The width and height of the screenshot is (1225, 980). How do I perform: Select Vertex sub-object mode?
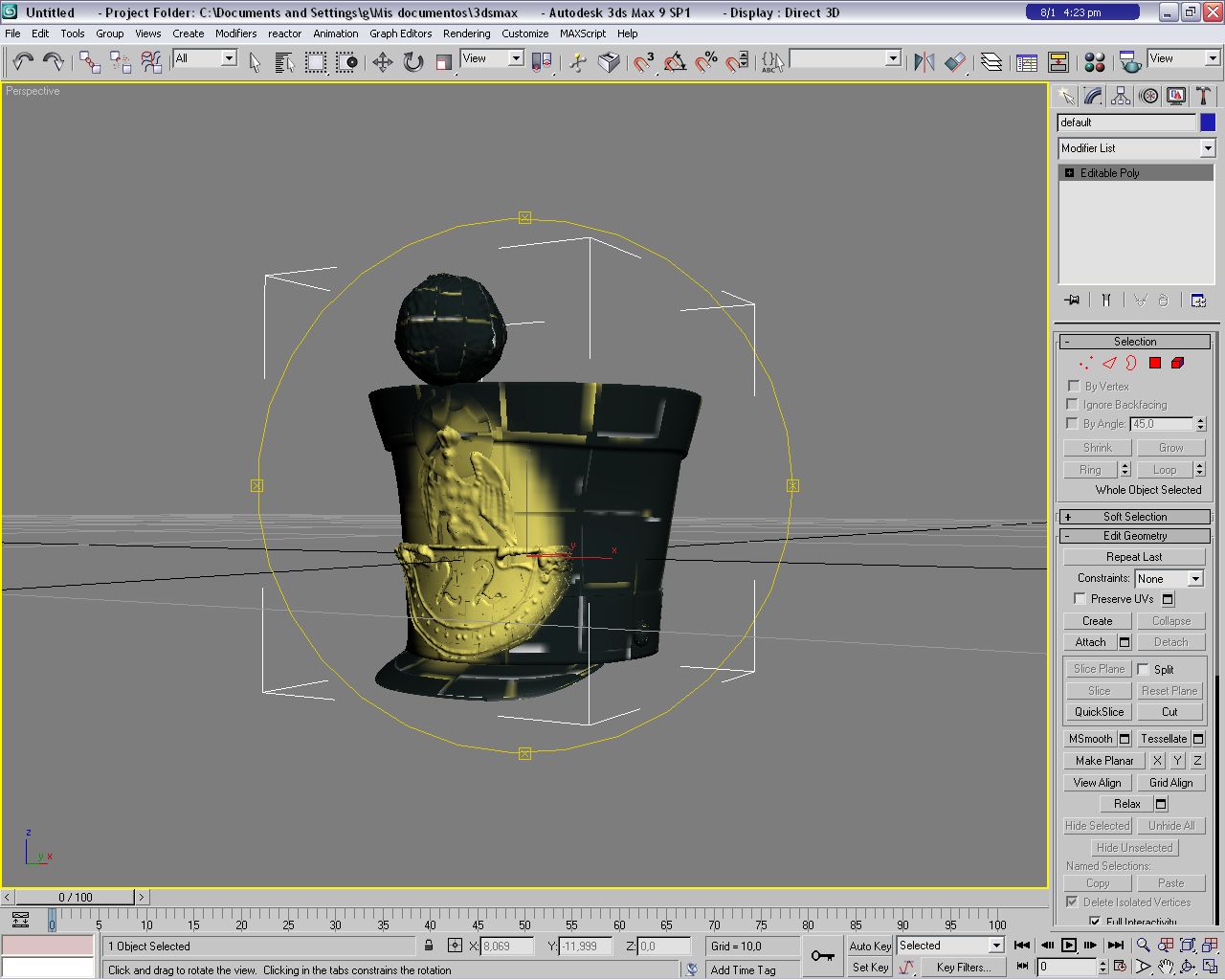click(x=1085, y=363)
